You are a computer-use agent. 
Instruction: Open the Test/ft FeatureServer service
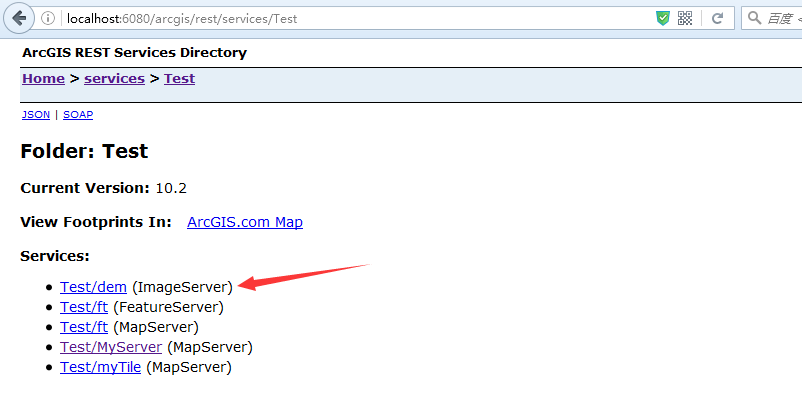[x=84, y=307]
